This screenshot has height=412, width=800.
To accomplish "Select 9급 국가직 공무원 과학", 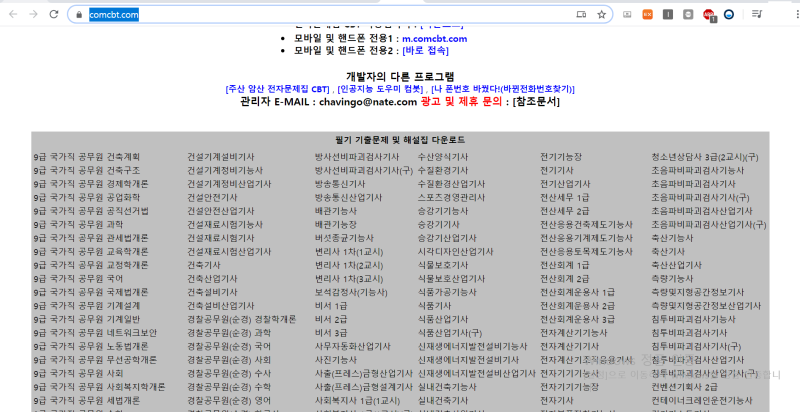I will 78,224.
